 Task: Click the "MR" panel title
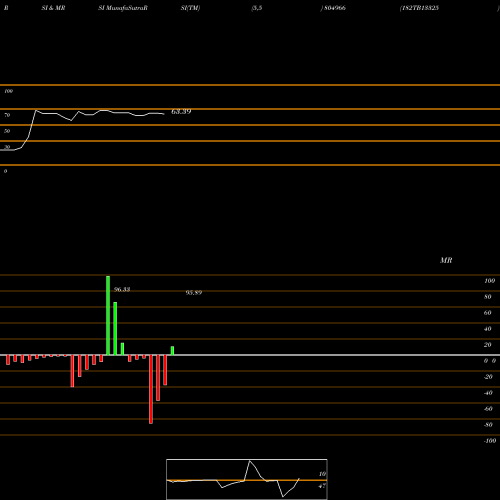pos(446,260)
